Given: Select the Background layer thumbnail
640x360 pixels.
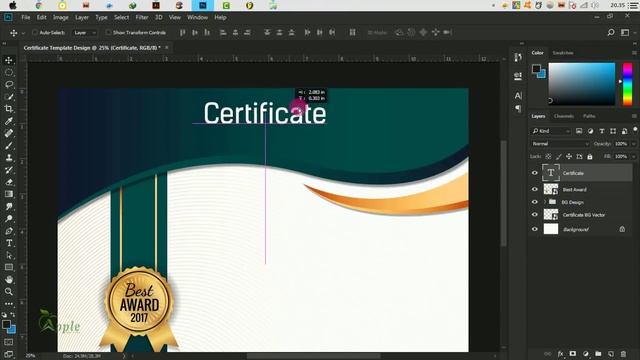Looking at the screenshot, I should (x=551, y=229).
